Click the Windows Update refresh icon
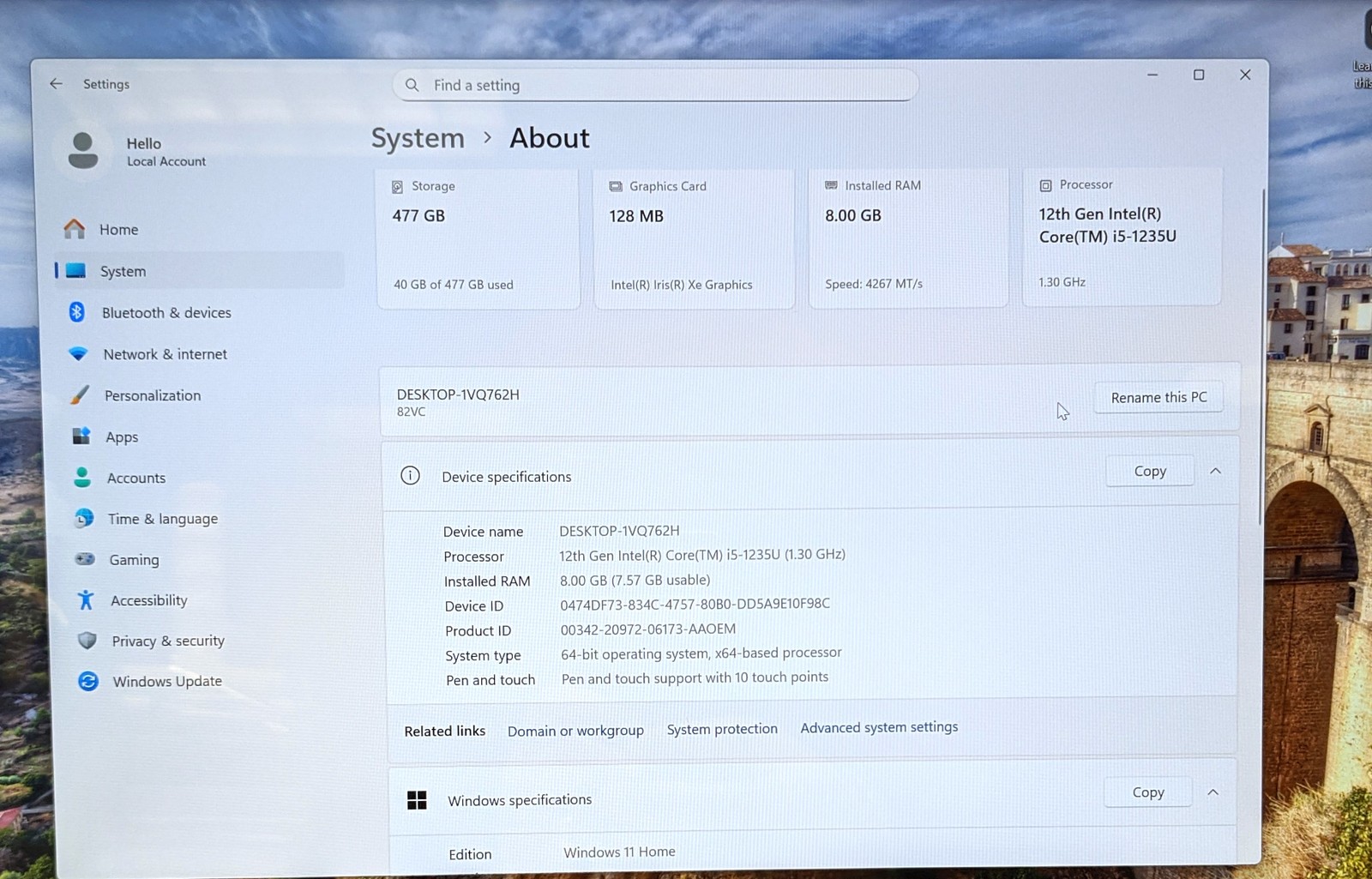 coord(87,681)
